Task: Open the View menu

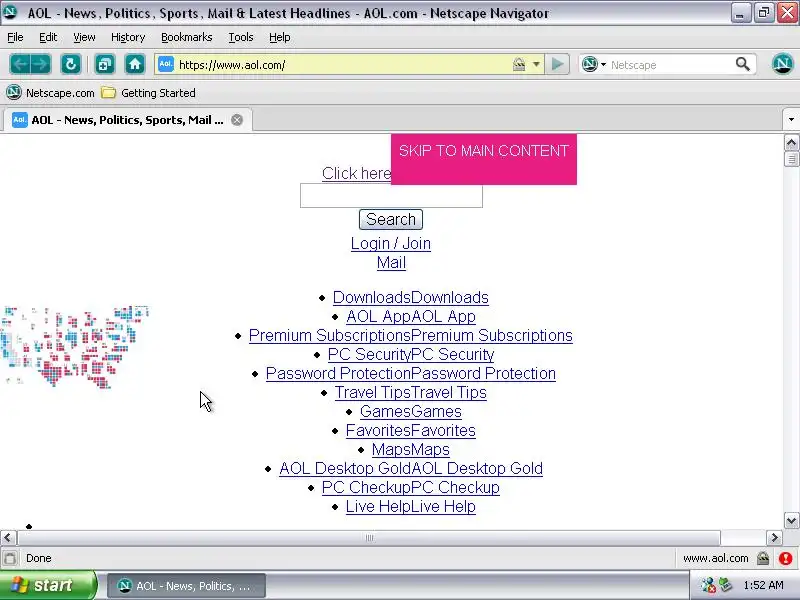Action: [84, 37]
